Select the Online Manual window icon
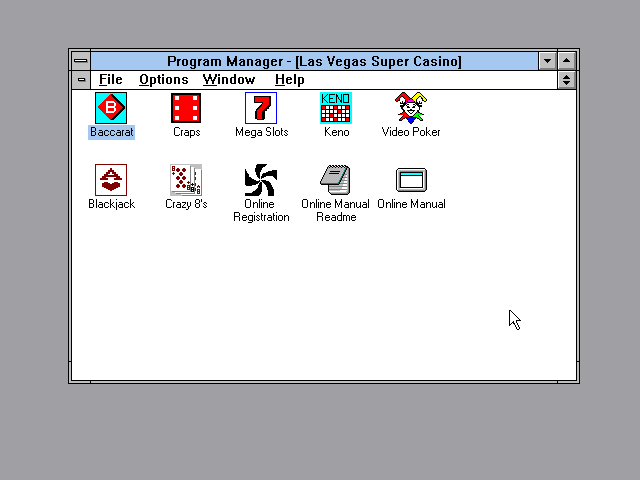Screen dimensions: 640x480 pos(411,180)
